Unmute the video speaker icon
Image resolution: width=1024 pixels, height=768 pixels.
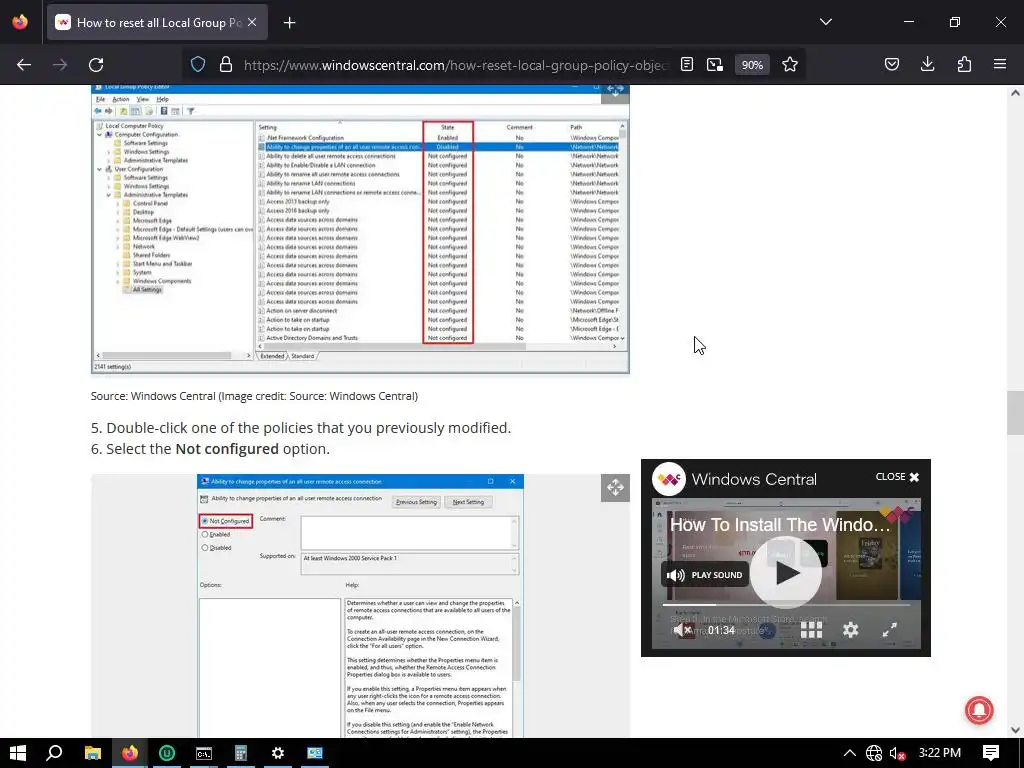[x=683, y=630]
